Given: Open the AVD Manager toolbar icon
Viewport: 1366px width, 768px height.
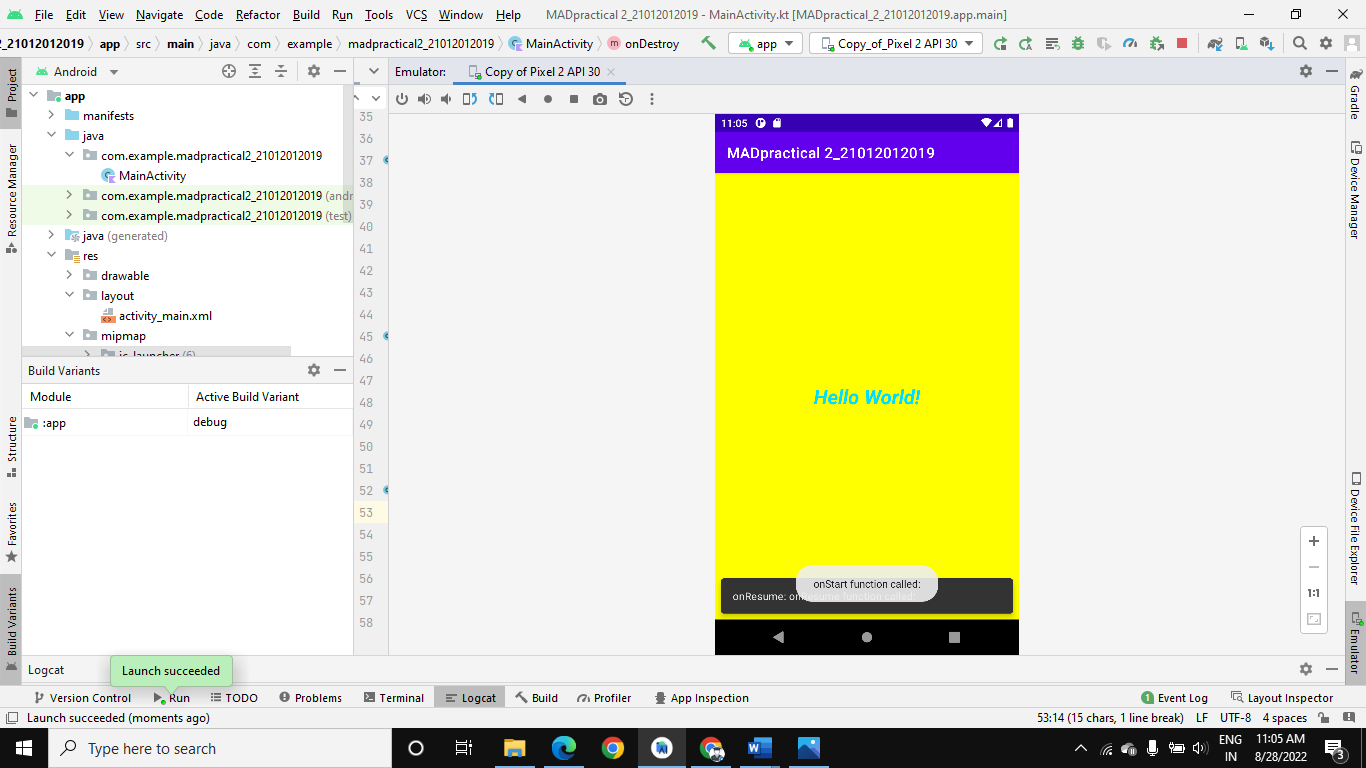Looking at the screenshot, I should pyautogui.click(x=1241, y=43).
